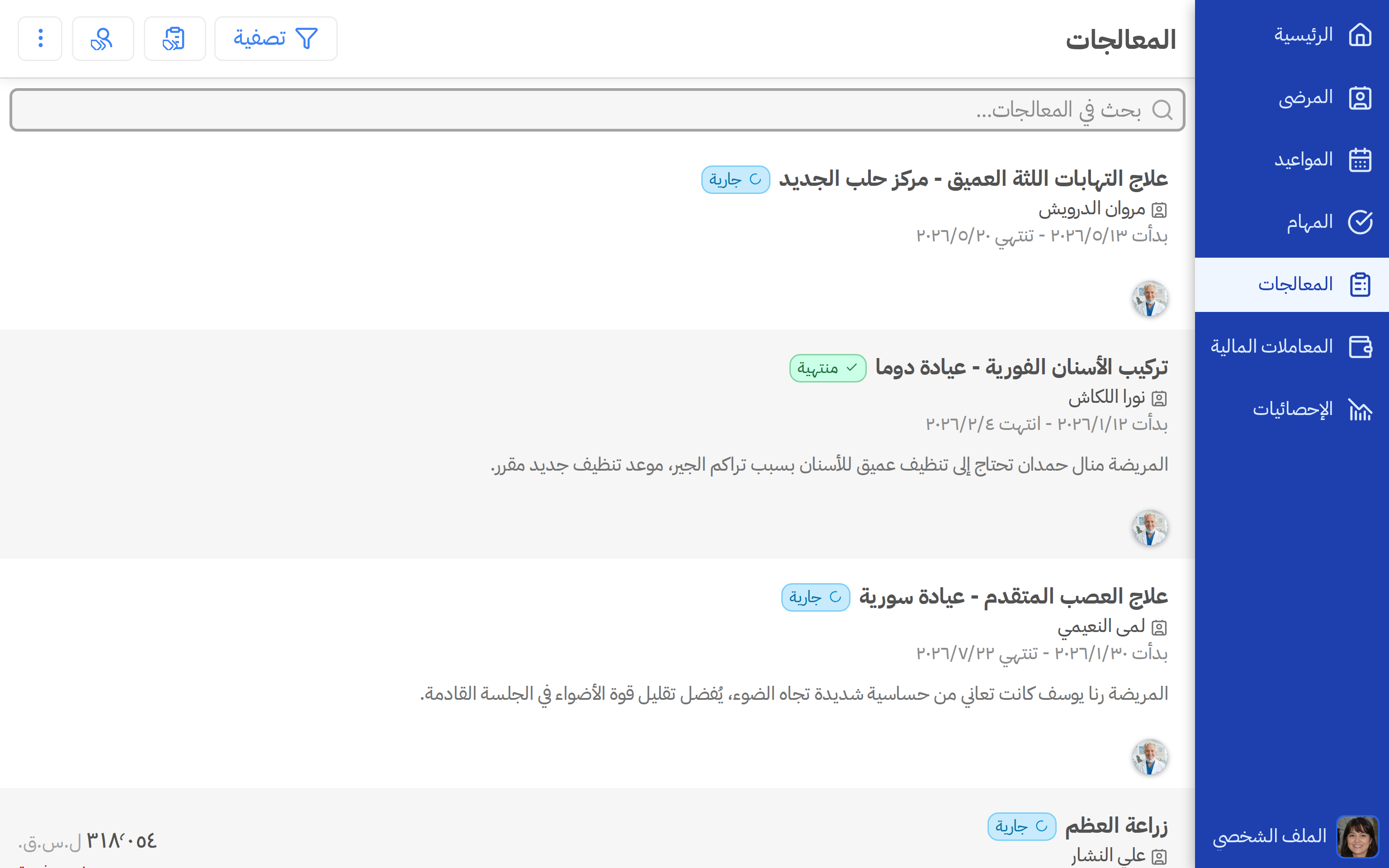Viewport: 1389px width, 868px height.
Task: Click doctor avatar in علاج التهابات اللثة card
Action: (1150, 298)
